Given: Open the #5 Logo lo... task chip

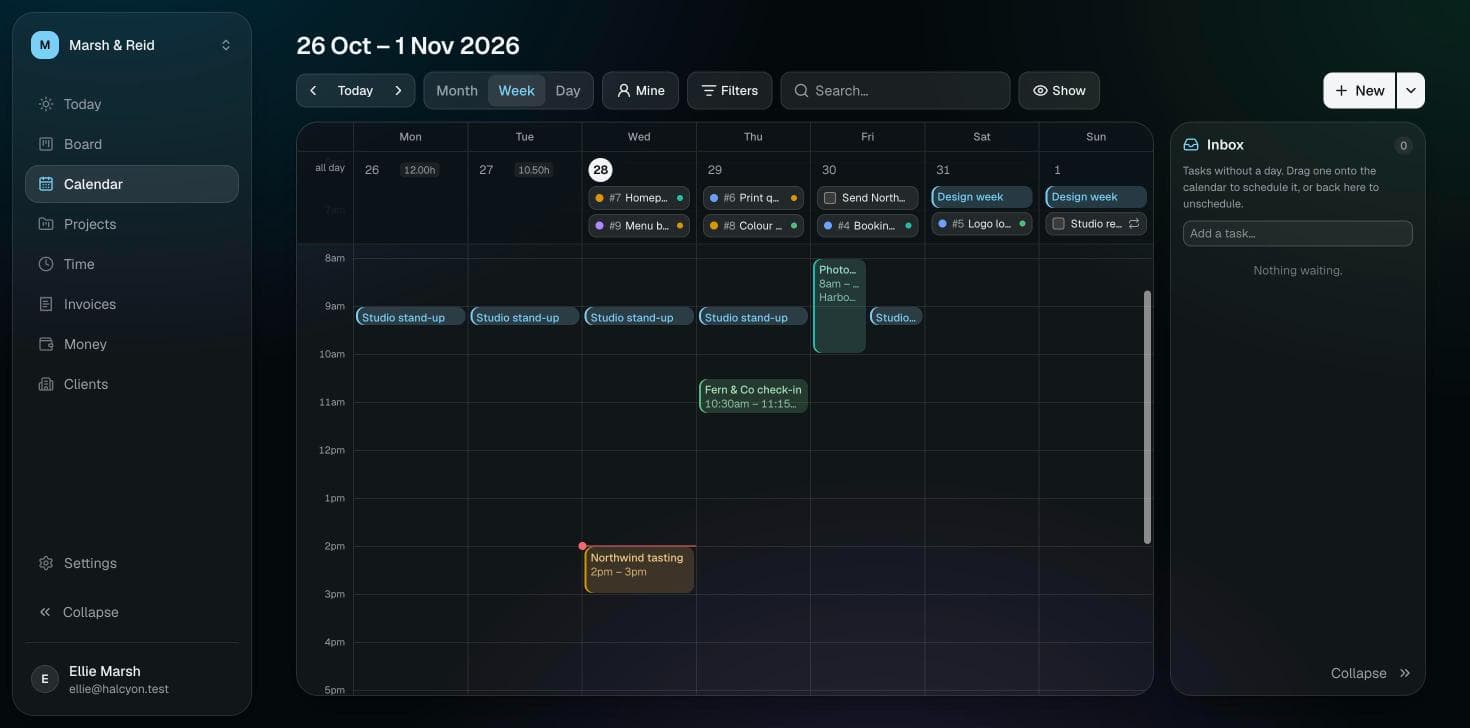Looking at the screenshot, I should [981, 224].
